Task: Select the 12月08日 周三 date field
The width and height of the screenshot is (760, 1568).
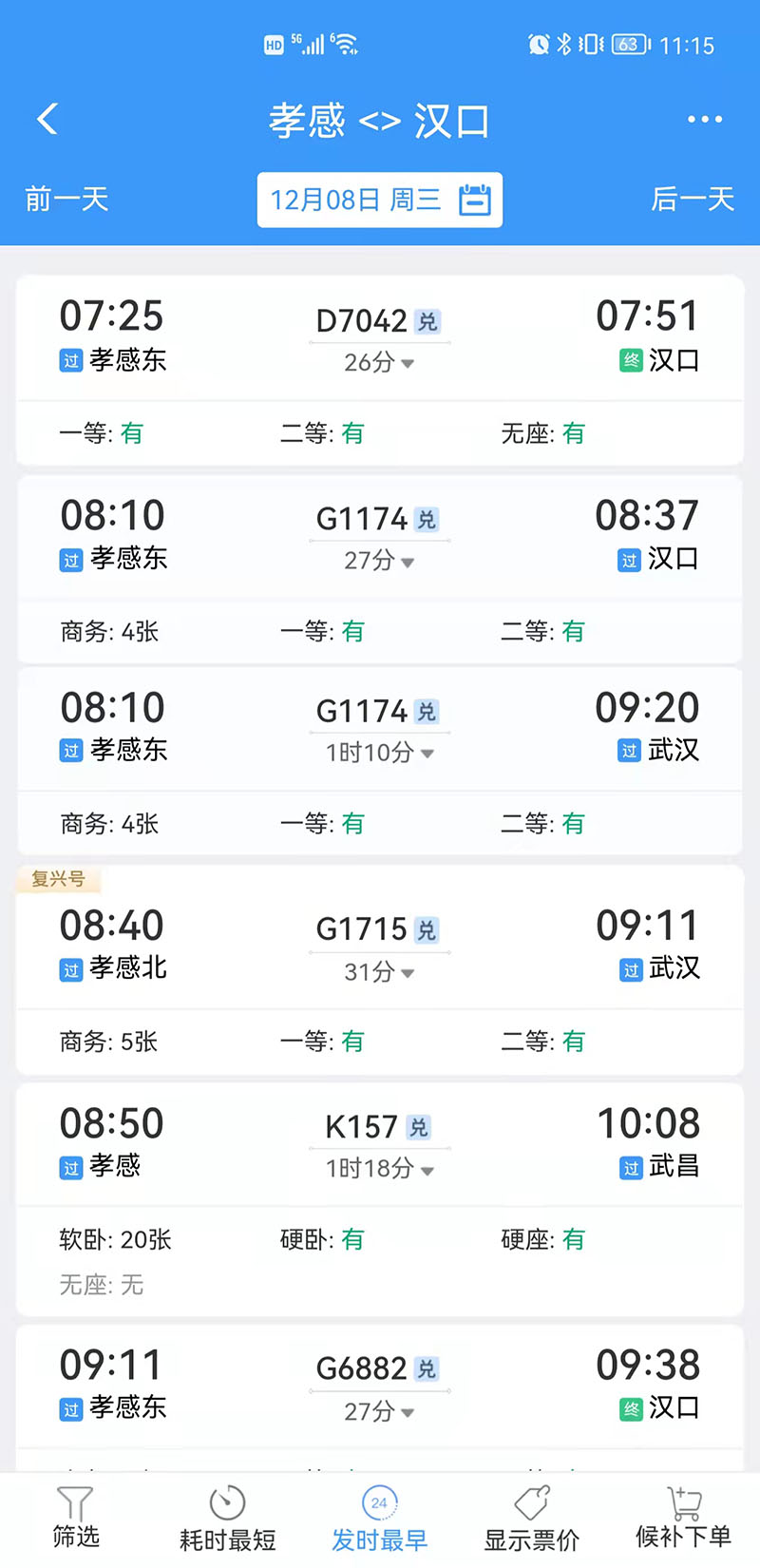Action: (x=356, y=200)
